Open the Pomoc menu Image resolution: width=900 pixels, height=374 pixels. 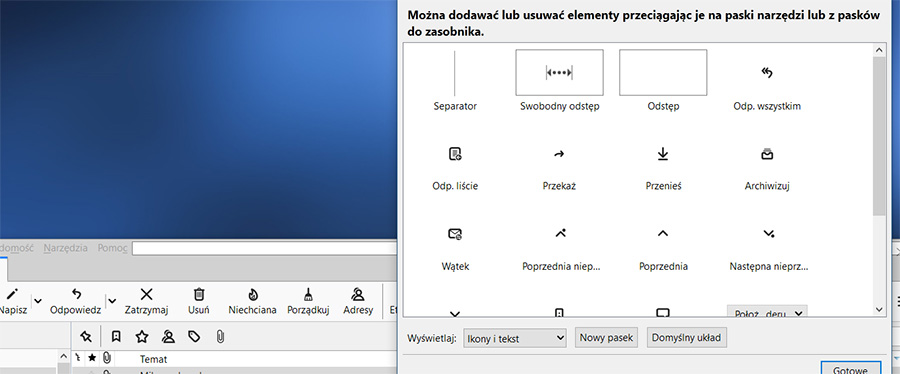click(x=112, y=248)
